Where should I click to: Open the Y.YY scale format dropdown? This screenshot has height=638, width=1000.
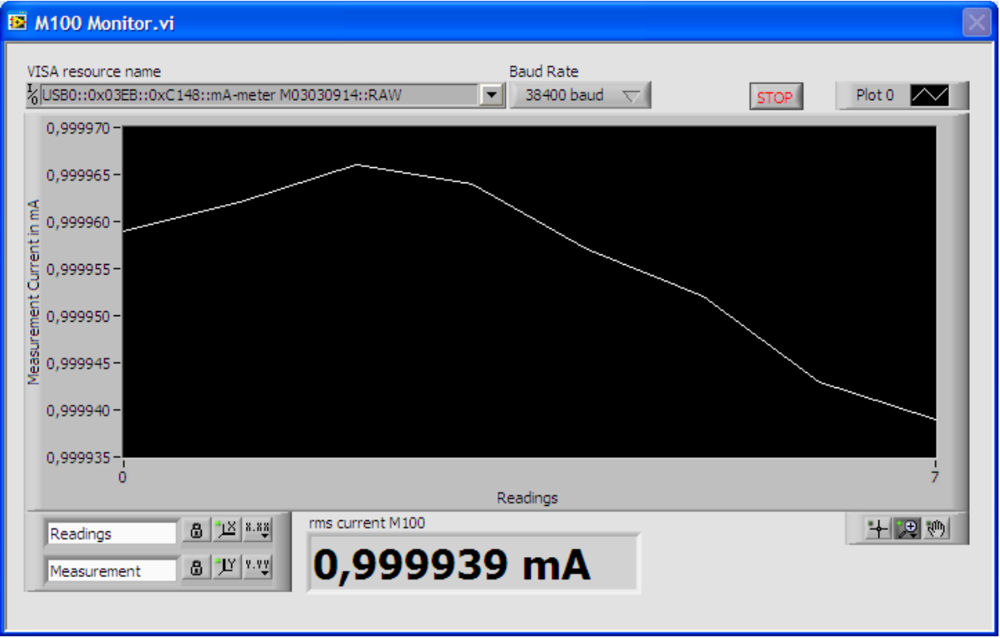pos(256,569)
